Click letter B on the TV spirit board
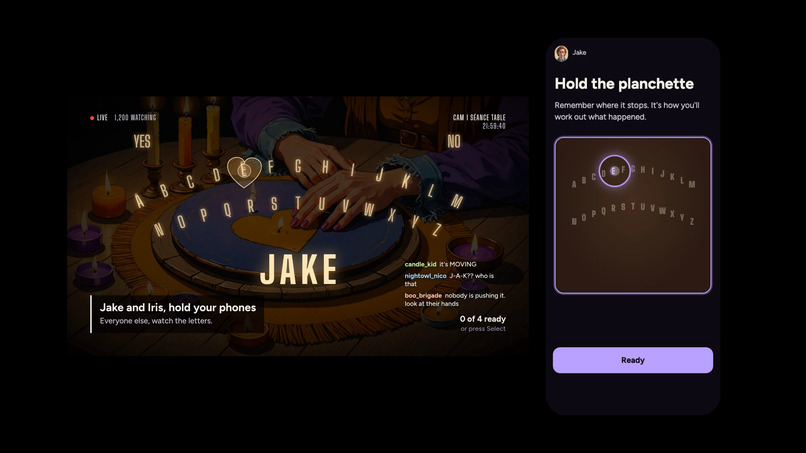The width and height of the screenshot is (806, 453). 164,190
